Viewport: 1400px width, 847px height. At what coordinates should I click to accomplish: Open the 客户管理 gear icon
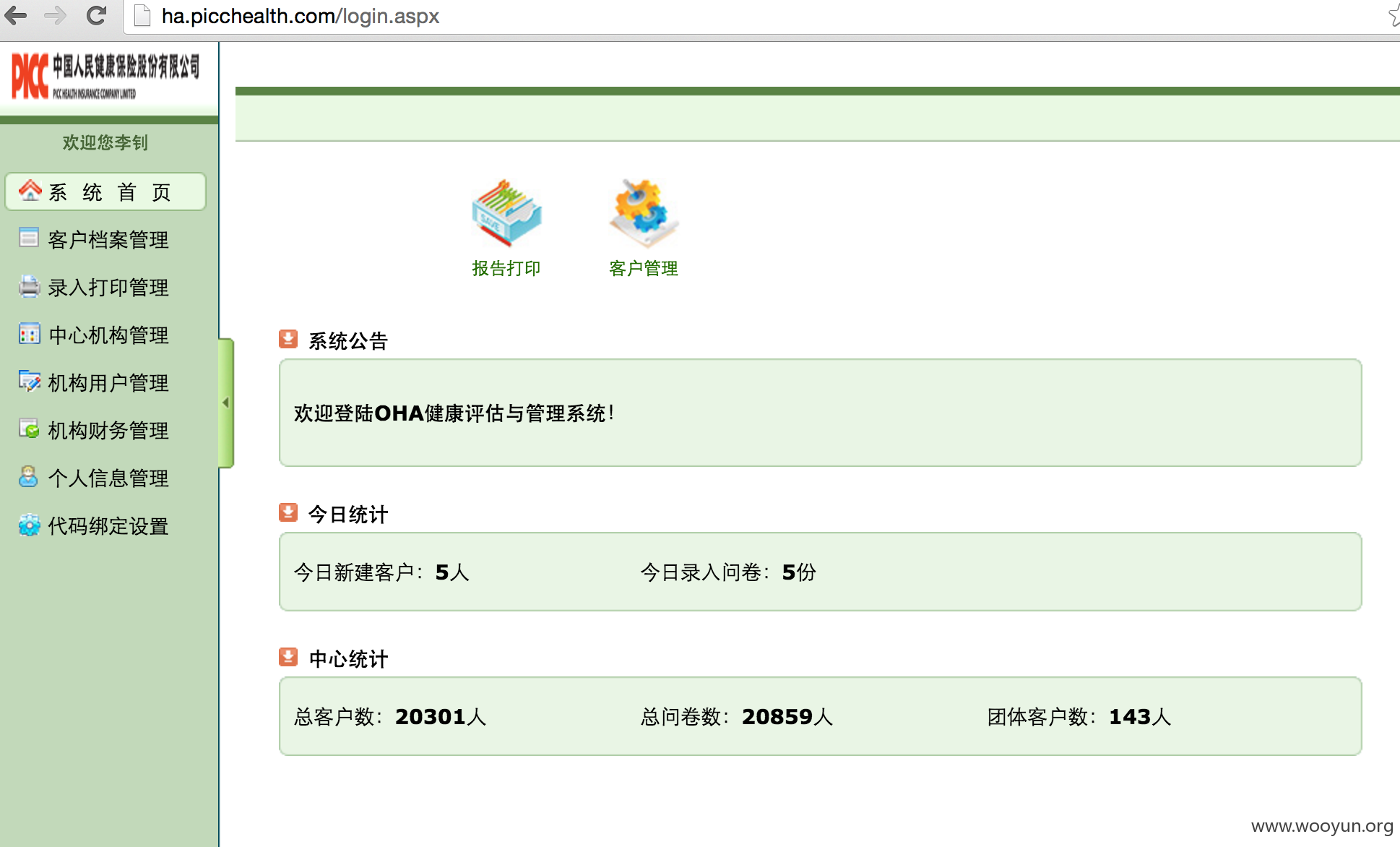(x=644, y=212)
